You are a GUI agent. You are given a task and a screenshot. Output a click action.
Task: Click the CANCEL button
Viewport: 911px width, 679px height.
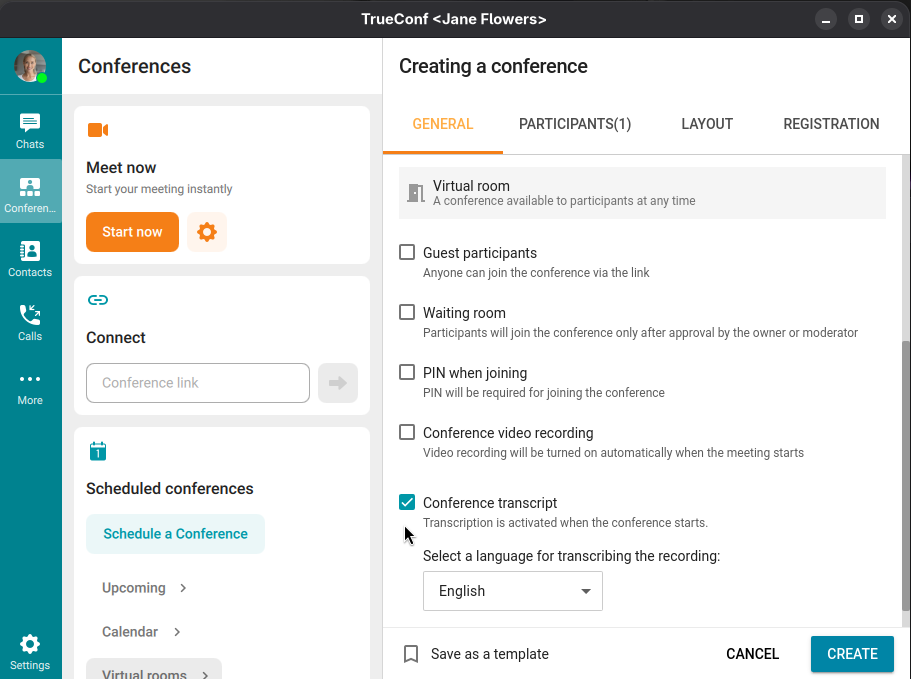click(752, 653)
